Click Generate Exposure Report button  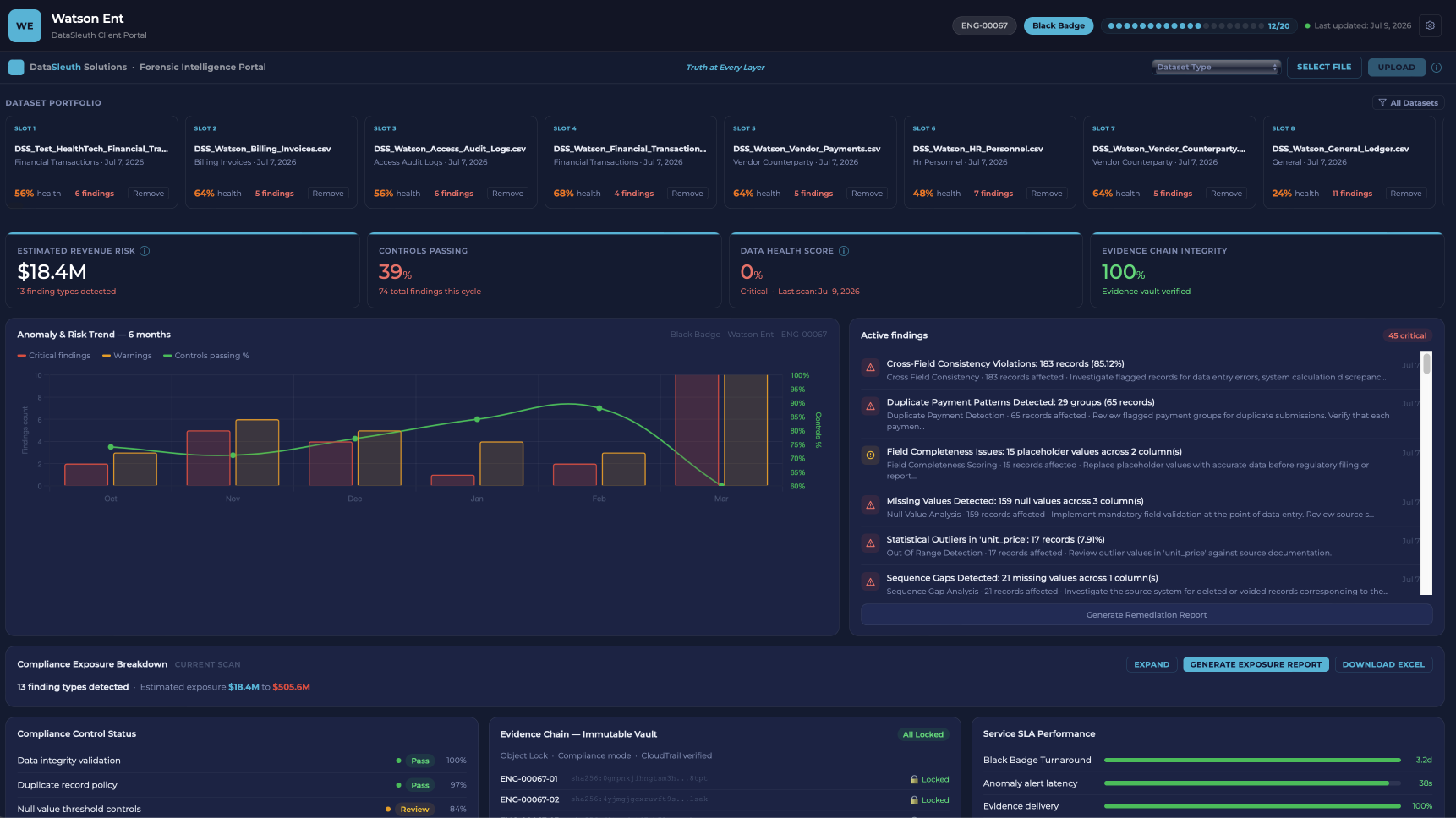click(x=1256, y=665)
